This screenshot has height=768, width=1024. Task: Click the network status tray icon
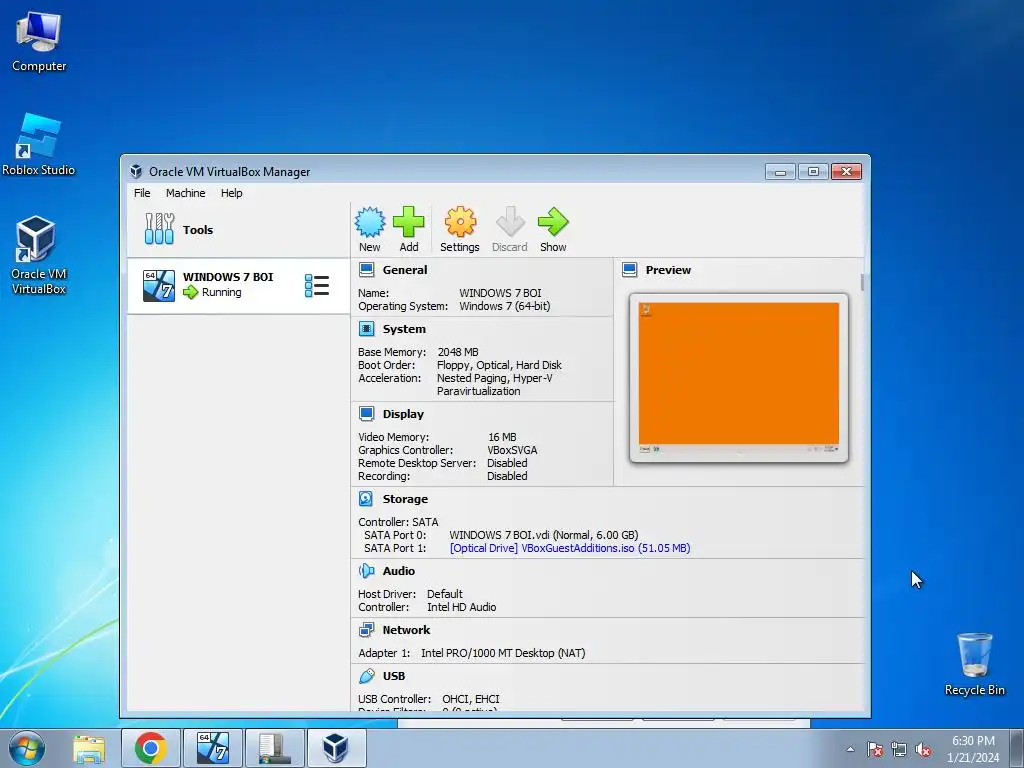click(x=899, y=750)
